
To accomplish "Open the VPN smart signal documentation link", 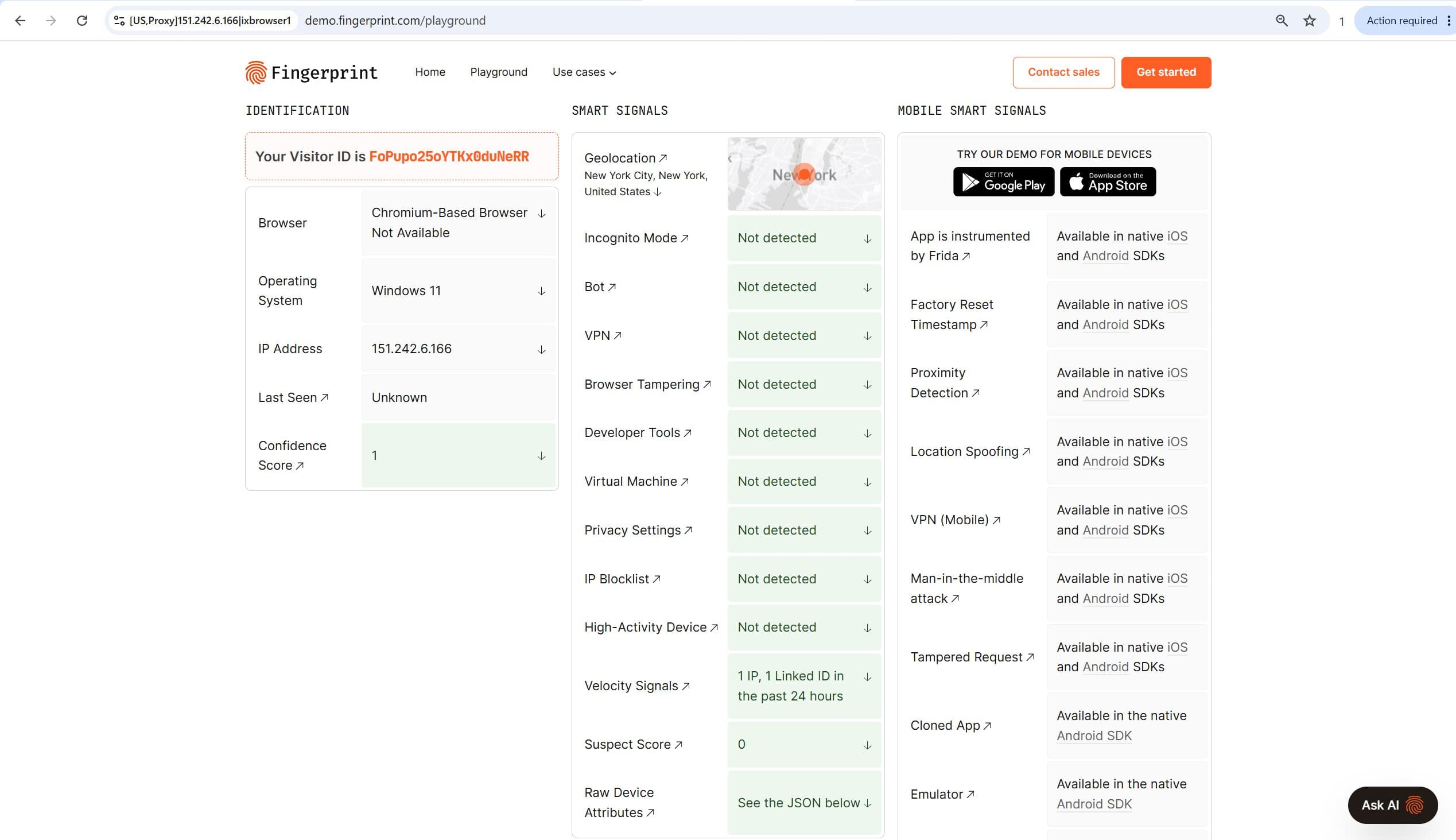I will tap(603, 335).
